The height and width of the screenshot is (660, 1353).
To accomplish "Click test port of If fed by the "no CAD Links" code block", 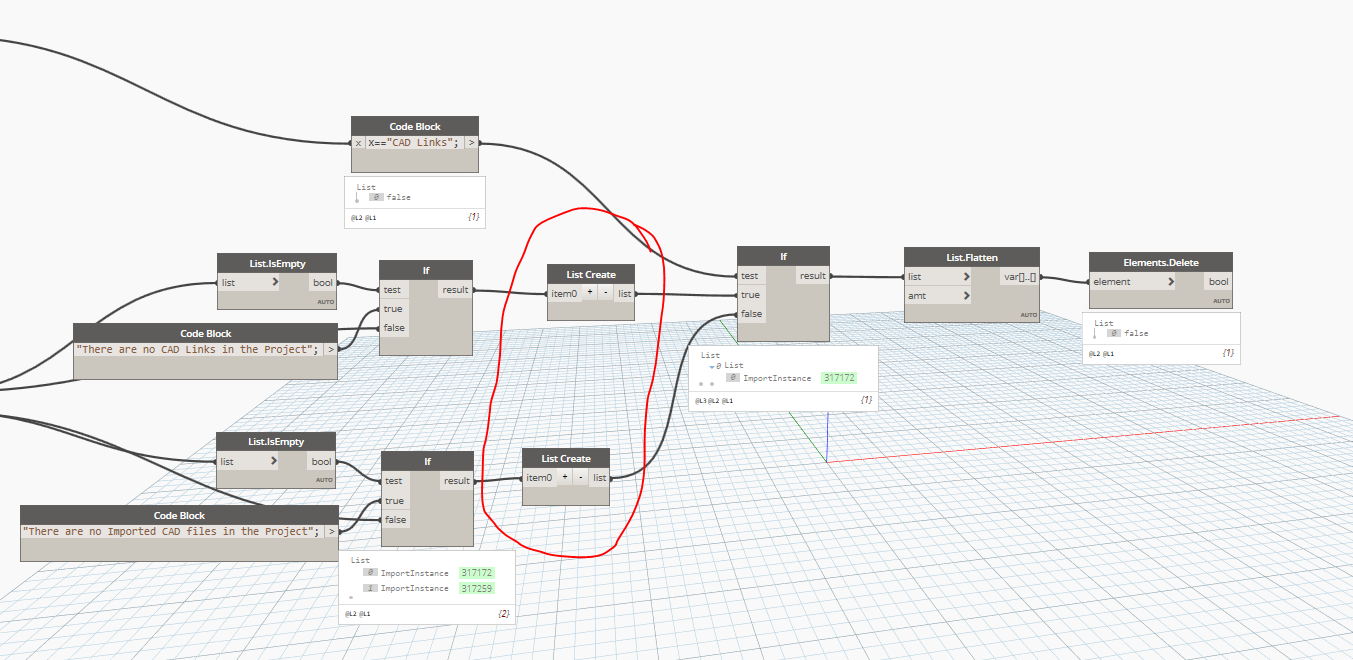I will click(x=393, y=290).
